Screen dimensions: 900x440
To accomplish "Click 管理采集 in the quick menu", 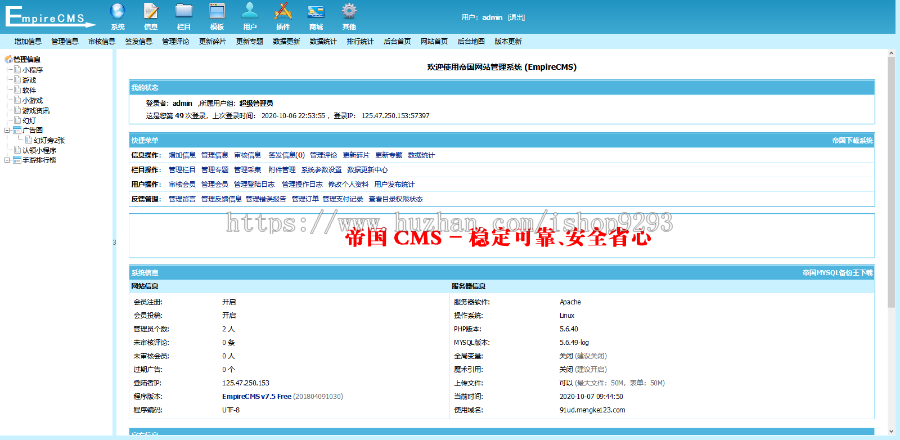I will click(x=247, y=170).
